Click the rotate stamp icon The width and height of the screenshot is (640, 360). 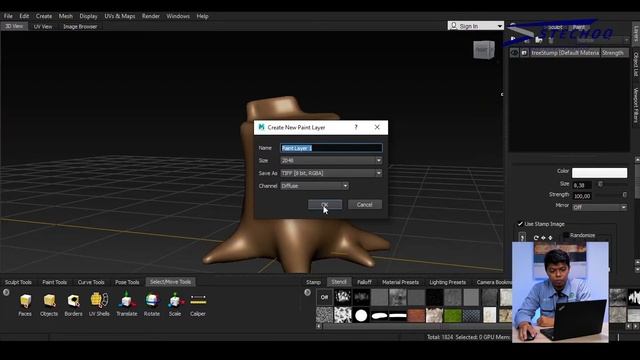(x=536, y=238)
